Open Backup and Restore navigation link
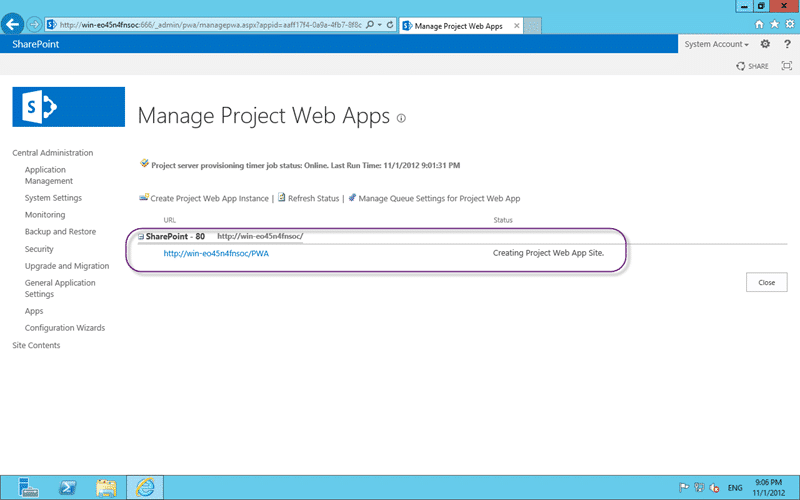 [x=60, y=231]
